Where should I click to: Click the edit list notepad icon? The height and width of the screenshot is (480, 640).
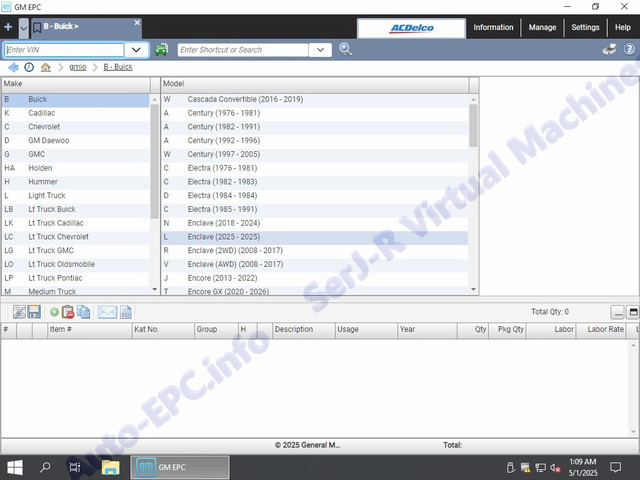click(19, 312)
